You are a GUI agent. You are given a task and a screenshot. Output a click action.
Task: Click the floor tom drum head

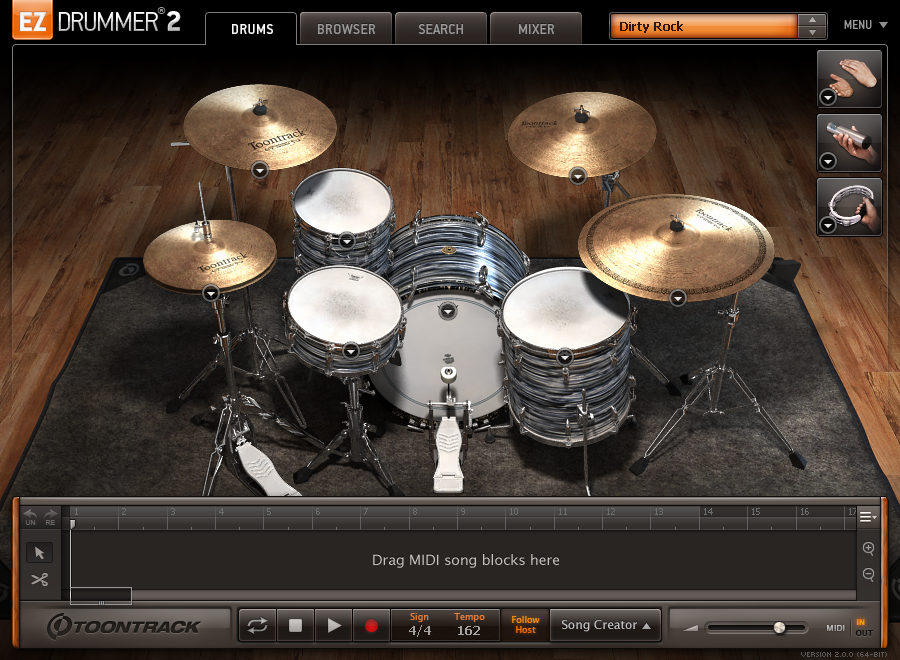pos(565,307)
